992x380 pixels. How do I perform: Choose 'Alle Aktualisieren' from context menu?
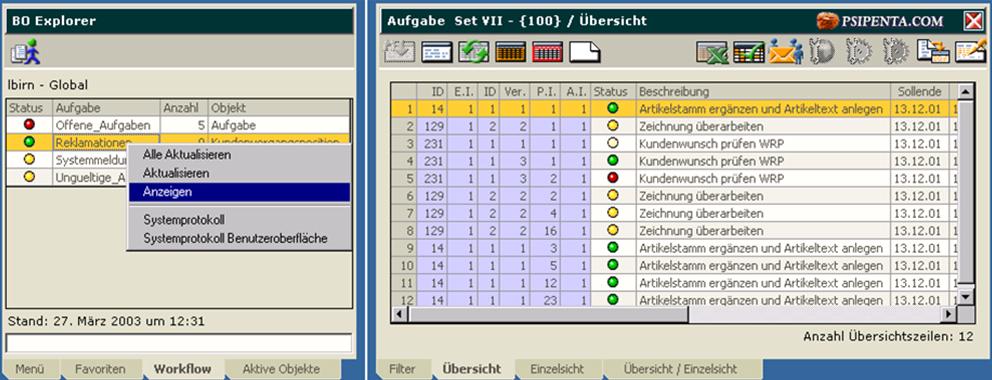186,155
